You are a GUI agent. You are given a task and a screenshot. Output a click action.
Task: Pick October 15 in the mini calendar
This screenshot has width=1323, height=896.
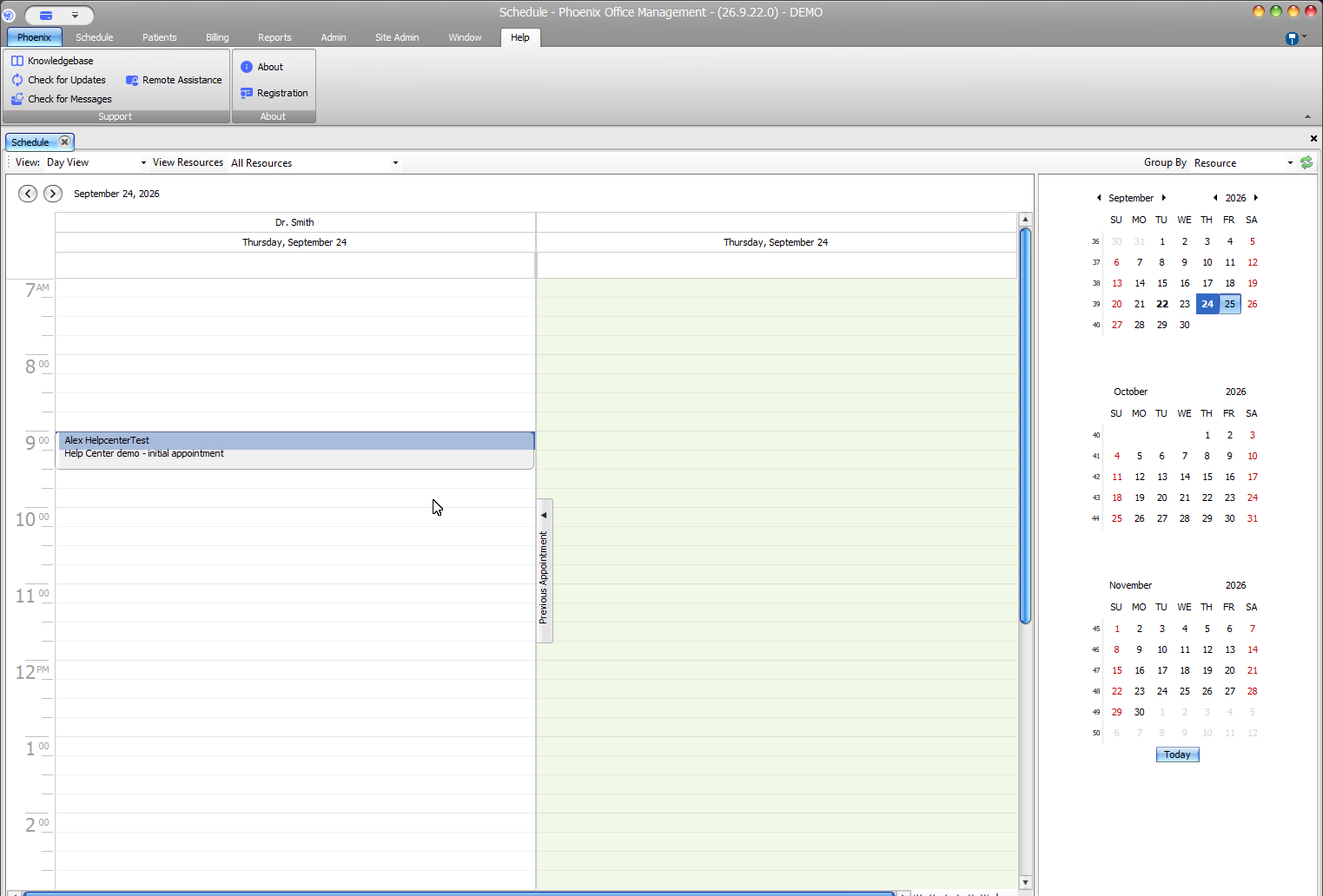pyautogui.click(x=1207, y=477)
